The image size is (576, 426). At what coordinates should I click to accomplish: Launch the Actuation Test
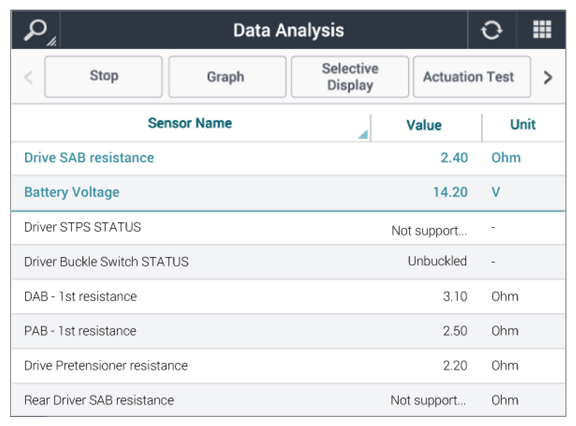tap(472, 77)
